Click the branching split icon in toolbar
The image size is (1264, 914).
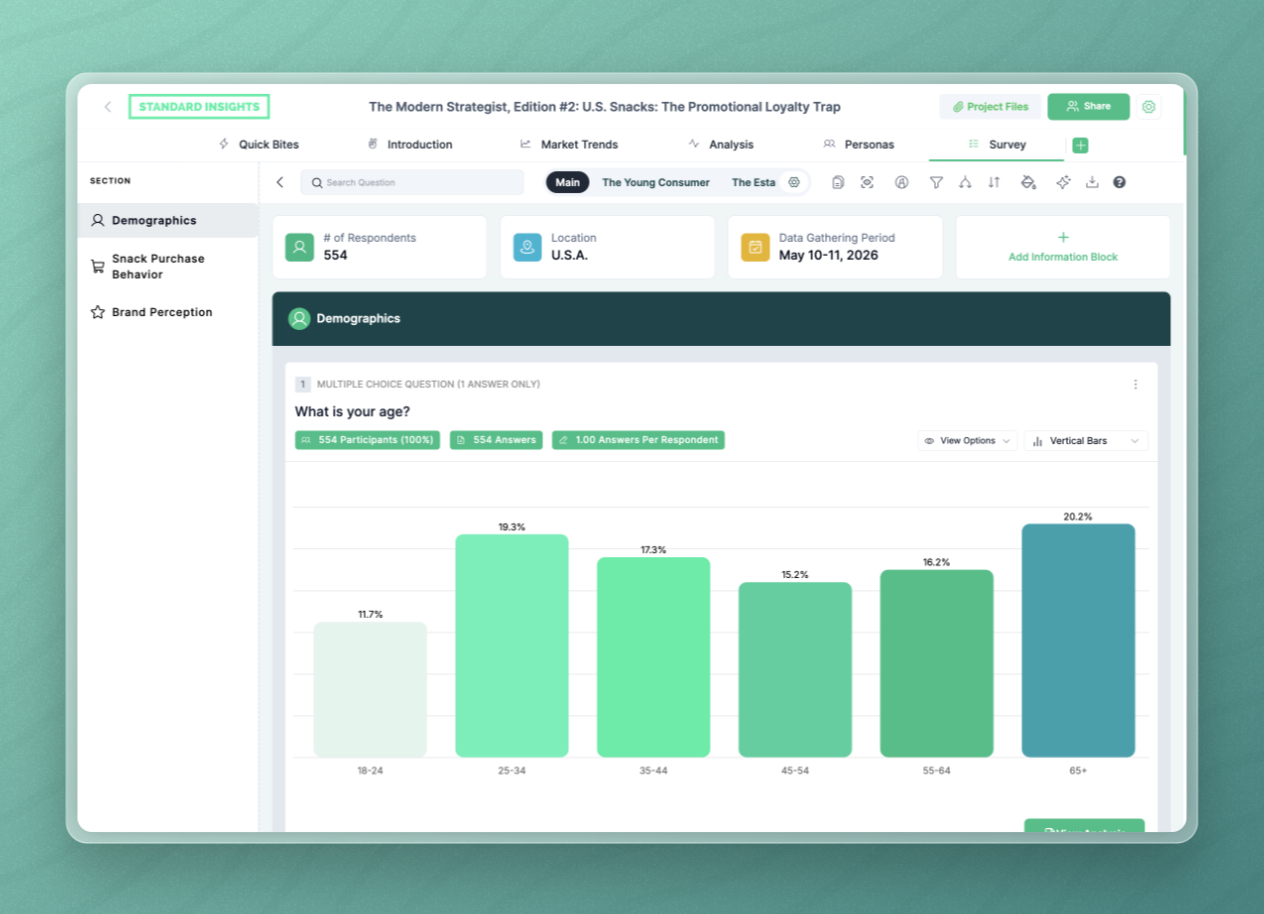965,182
